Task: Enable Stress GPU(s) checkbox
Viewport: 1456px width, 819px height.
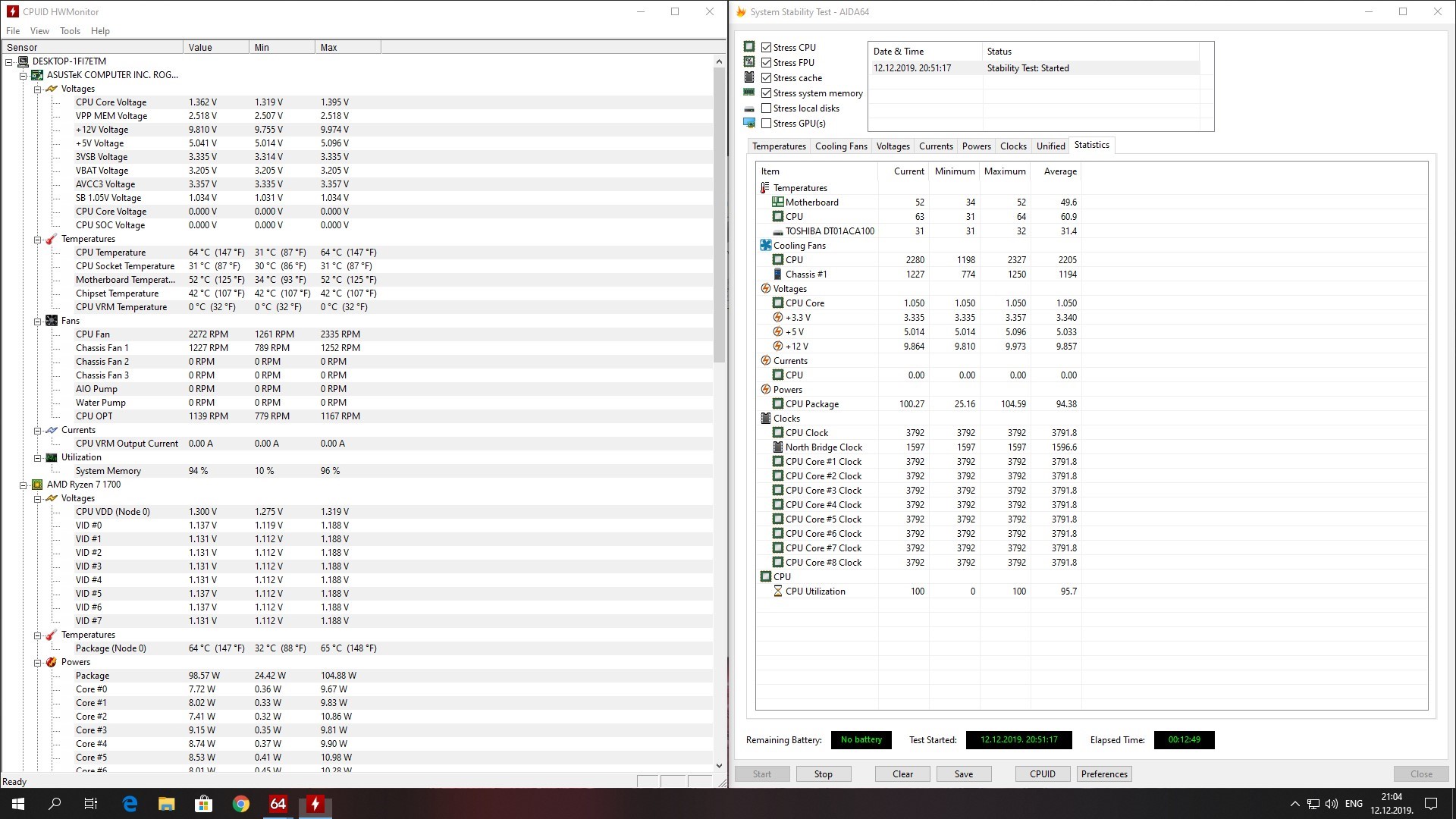Action: point(766,124)
